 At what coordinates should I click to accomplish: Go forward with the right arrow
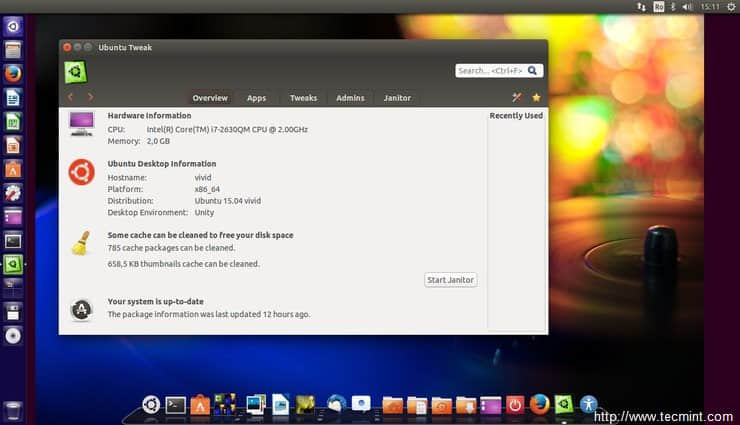click(90, 97)
